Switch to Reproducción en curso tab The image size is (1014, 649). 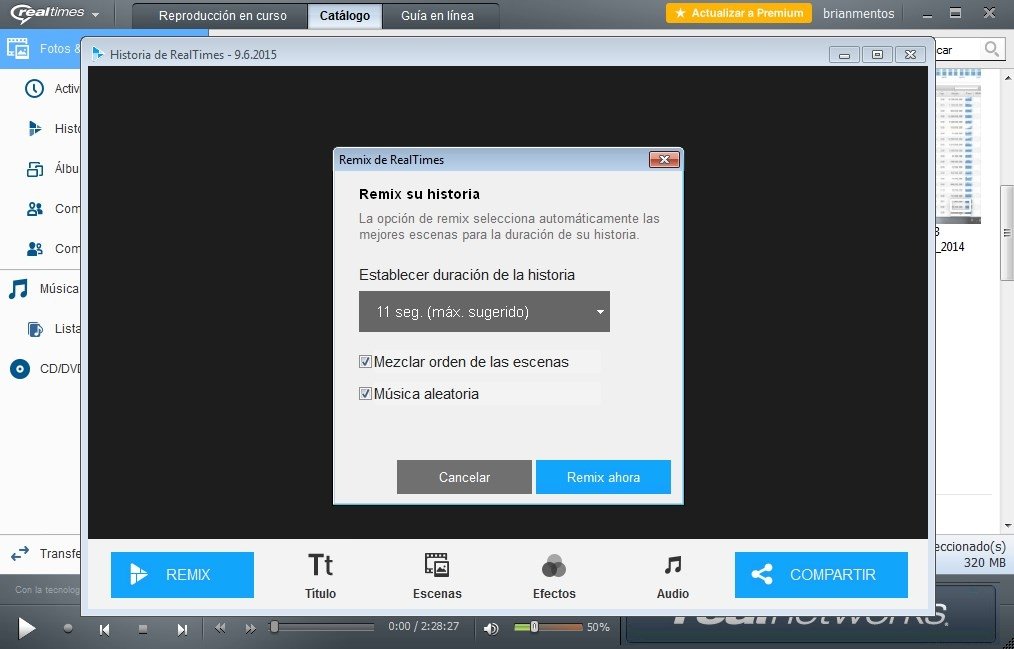click(x=222, y=16)
